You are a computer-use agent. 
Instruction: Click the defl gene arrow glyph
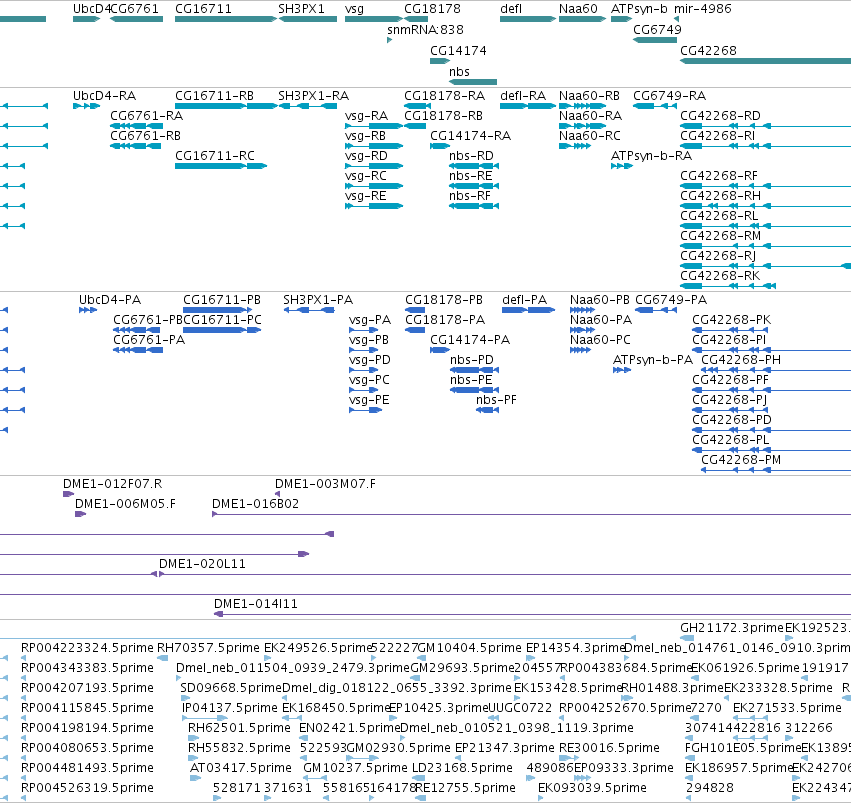pyautogui.click(x=528, y=19)
